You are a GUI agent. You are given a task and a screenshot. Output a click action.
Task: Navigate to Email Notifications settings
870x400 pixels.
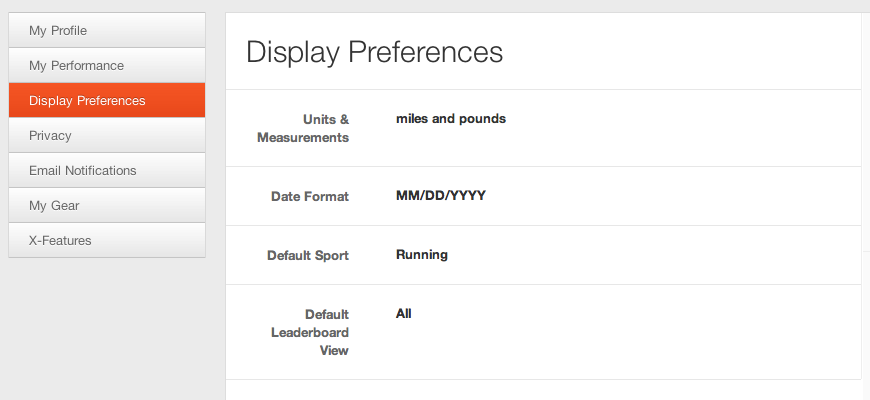pyautogui.click(x=107, y=170)
